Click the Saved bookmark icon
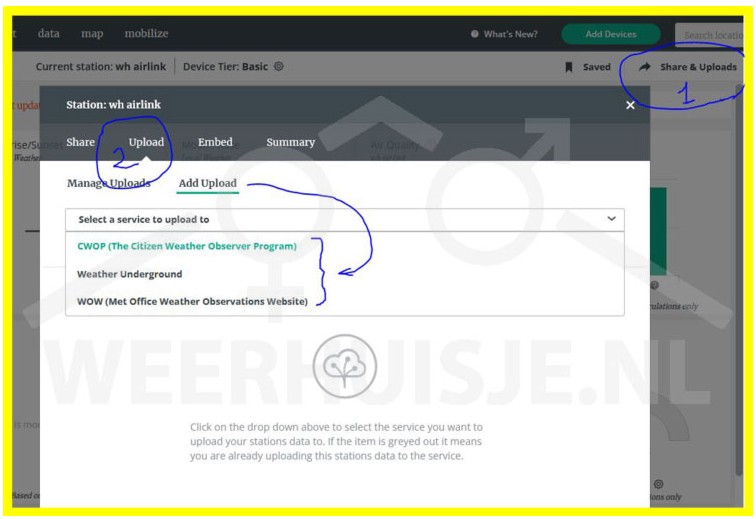 (x=569, y=67)
